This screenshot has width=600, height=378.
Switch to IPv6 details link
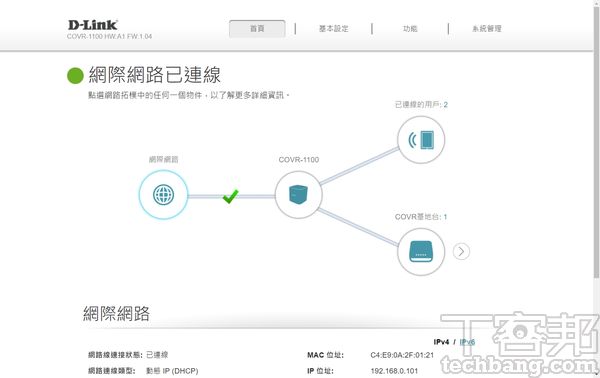(467, 342)
